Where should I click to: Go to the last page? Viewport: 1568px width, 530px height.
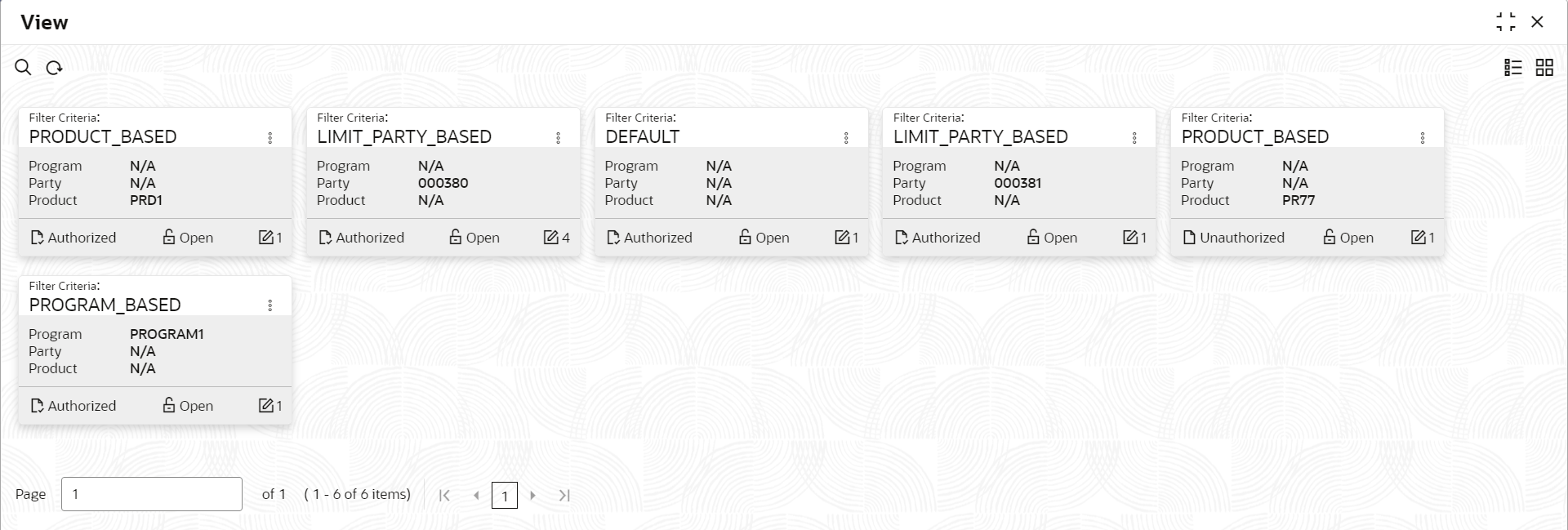[564, 495]
